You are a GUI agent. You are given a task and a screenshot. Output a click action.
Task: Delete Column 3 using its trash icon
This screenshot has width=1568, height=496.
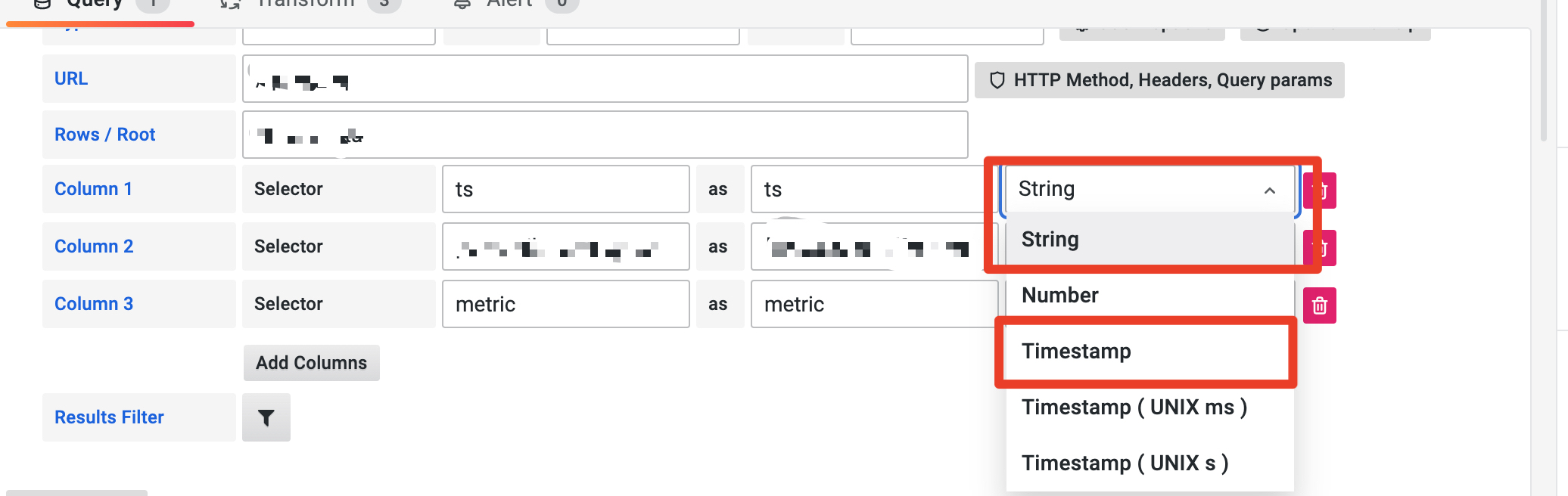(1320, 305)
